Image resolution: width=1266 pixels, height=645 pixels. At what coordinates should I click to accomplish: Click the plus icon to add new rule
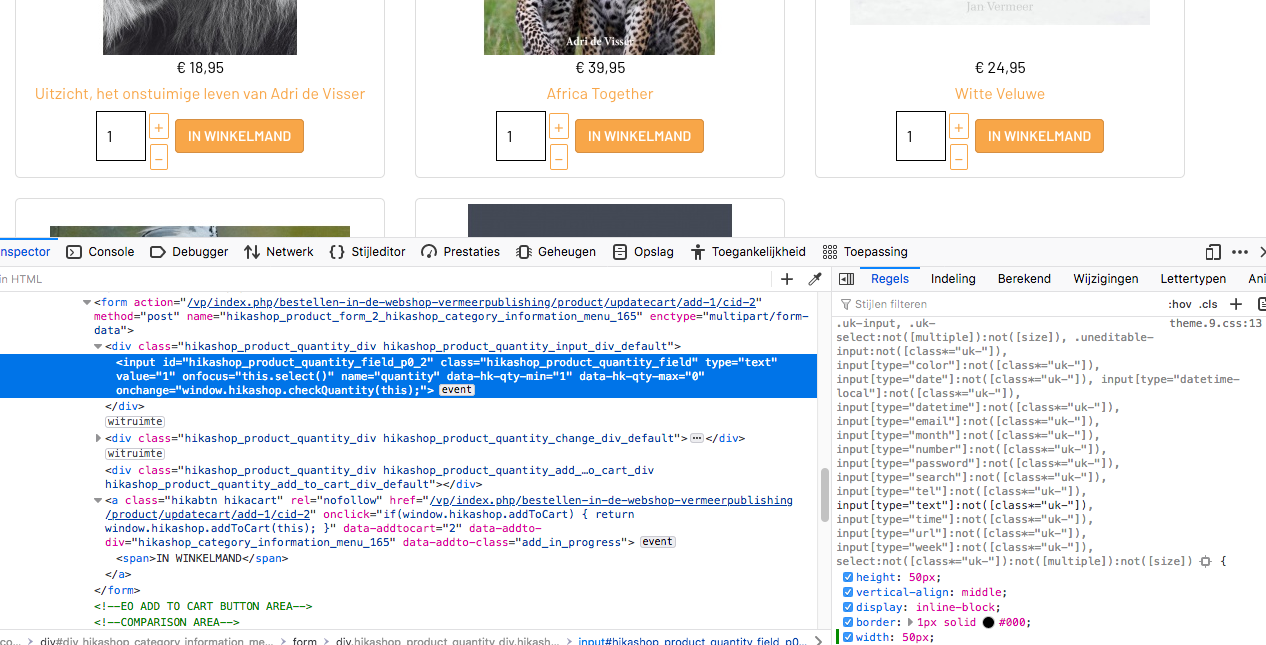coord(1236,304)
